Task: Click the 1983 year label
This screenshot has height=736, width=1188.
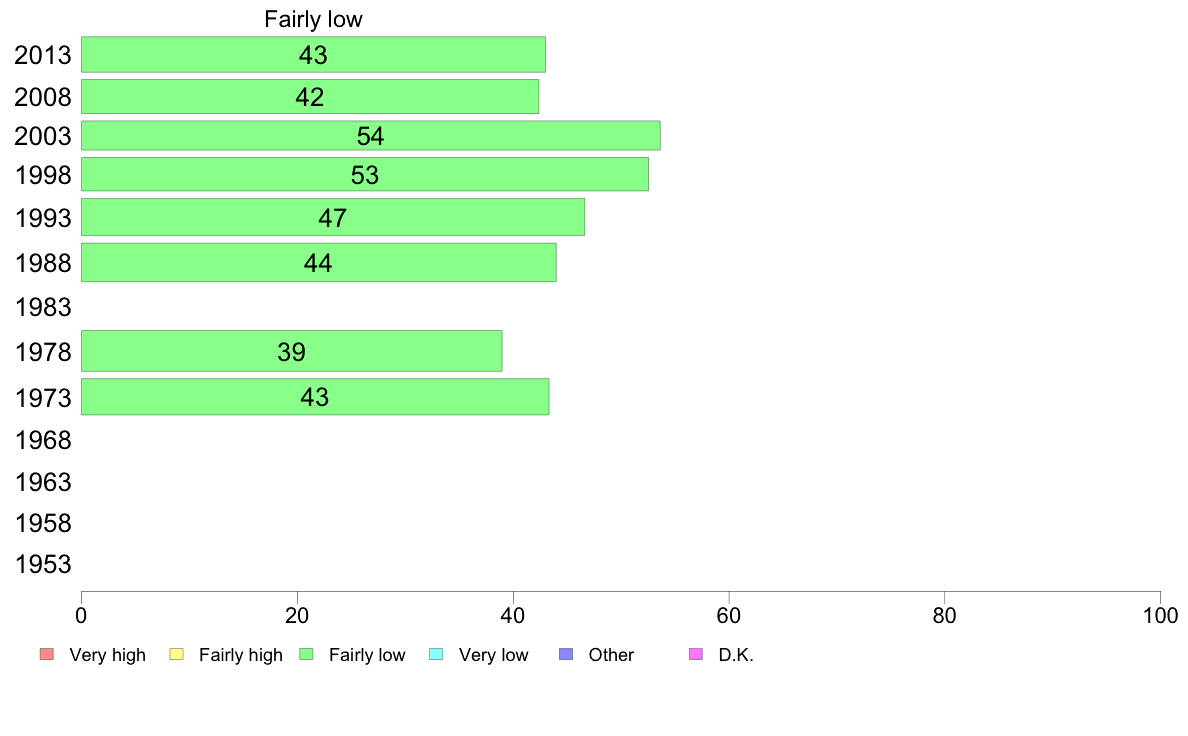Action: 43,307
